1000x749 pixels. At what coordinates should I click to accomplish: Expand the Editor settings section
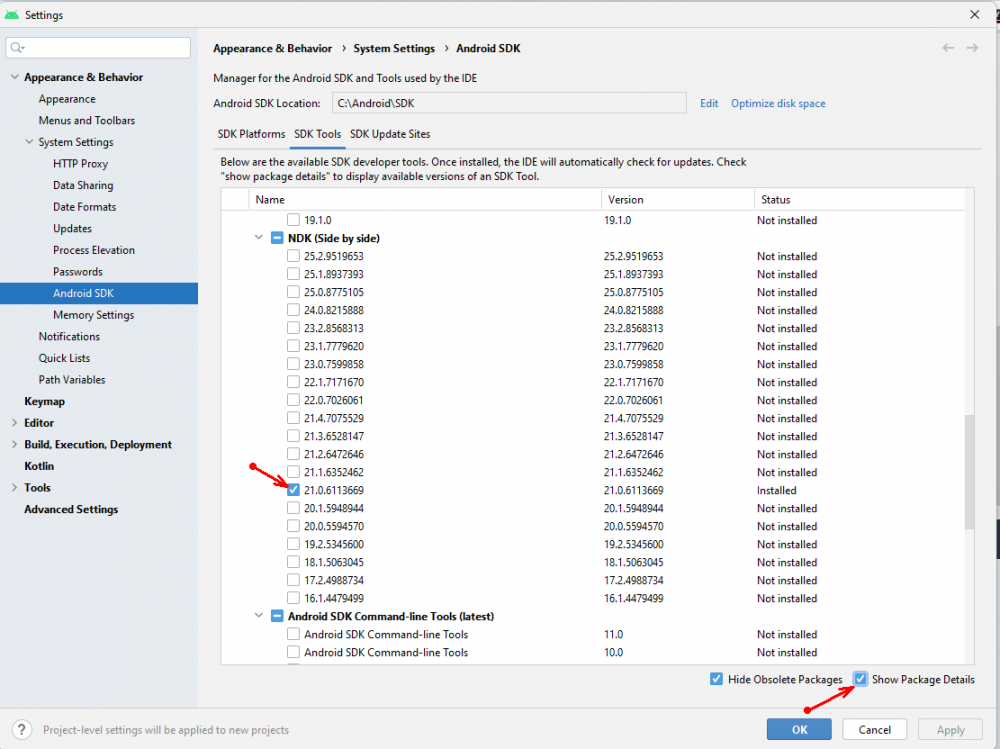click(x=15, y=423)
